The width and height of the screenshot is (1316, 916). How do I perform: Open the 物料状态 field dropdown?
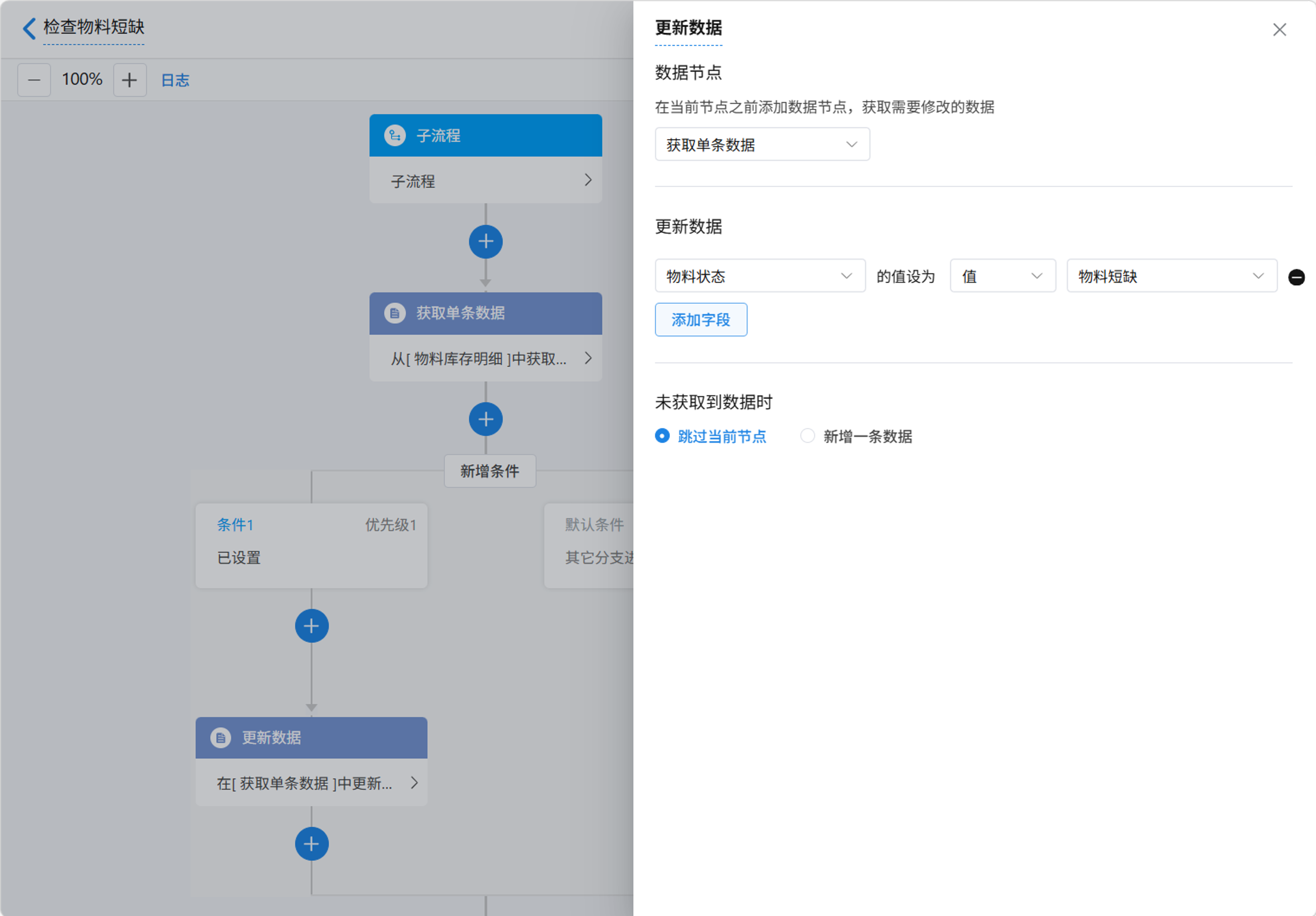[x=760, y=276]
